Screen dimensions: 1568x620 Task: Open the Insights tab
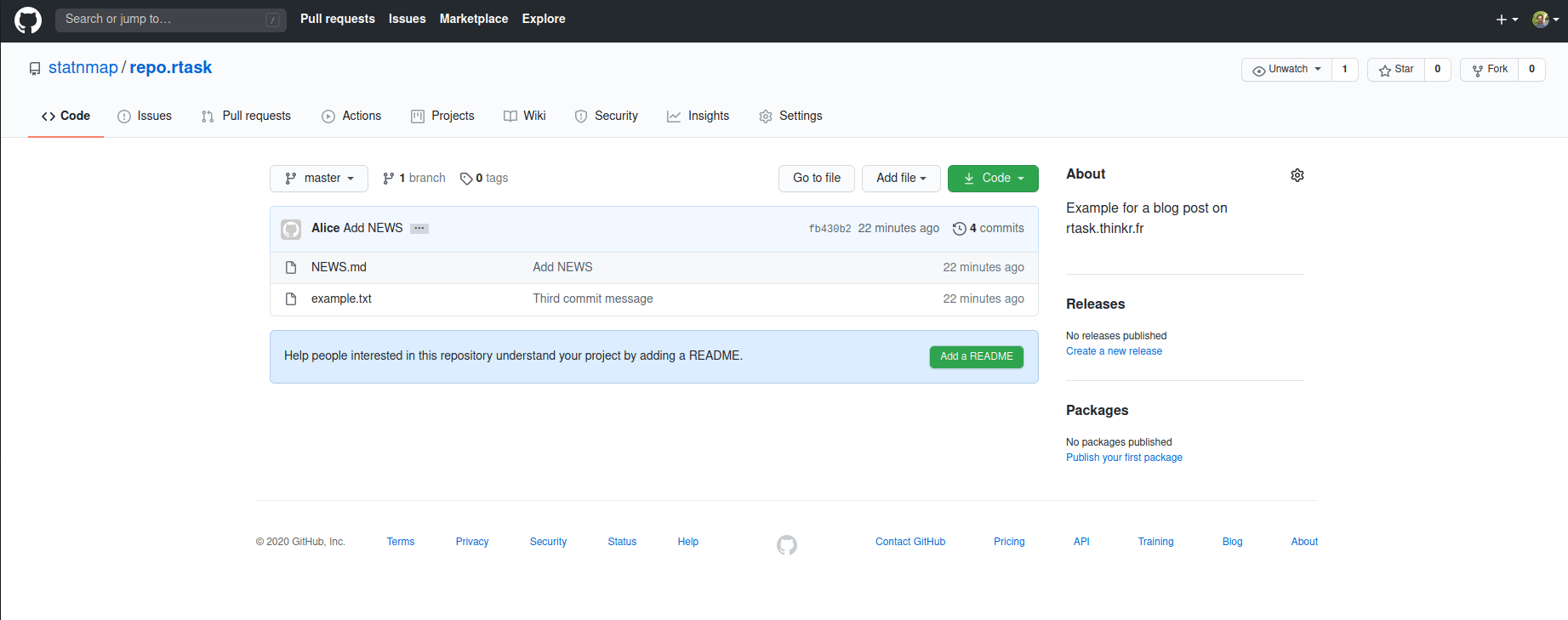(x=698, y=117)
